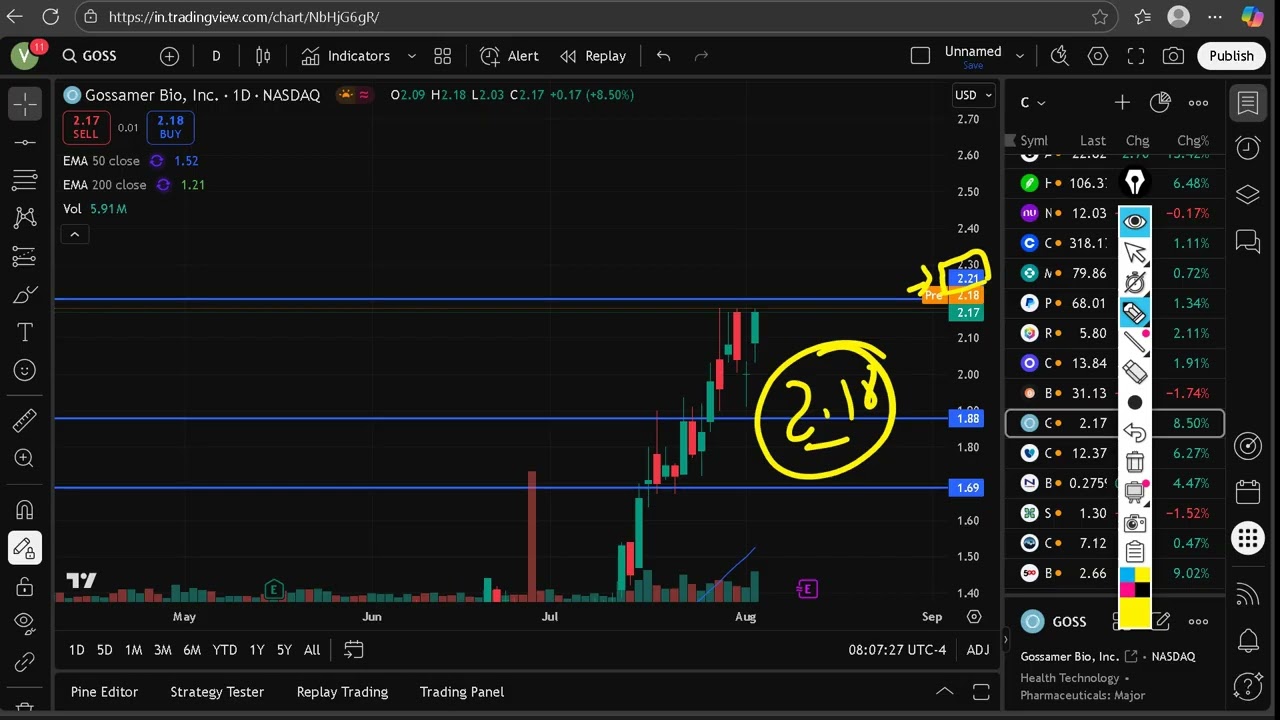The image size is (1280, 720).
Task: Select the text annotation tool
Action: click(x=25, y=332)
